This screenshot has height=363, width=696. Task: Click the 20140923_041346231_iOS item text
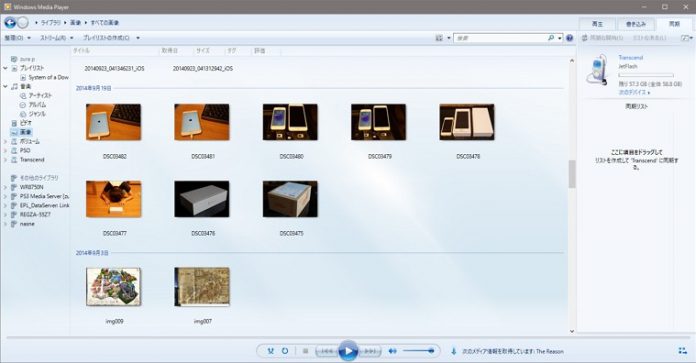[x=115, y=69]
